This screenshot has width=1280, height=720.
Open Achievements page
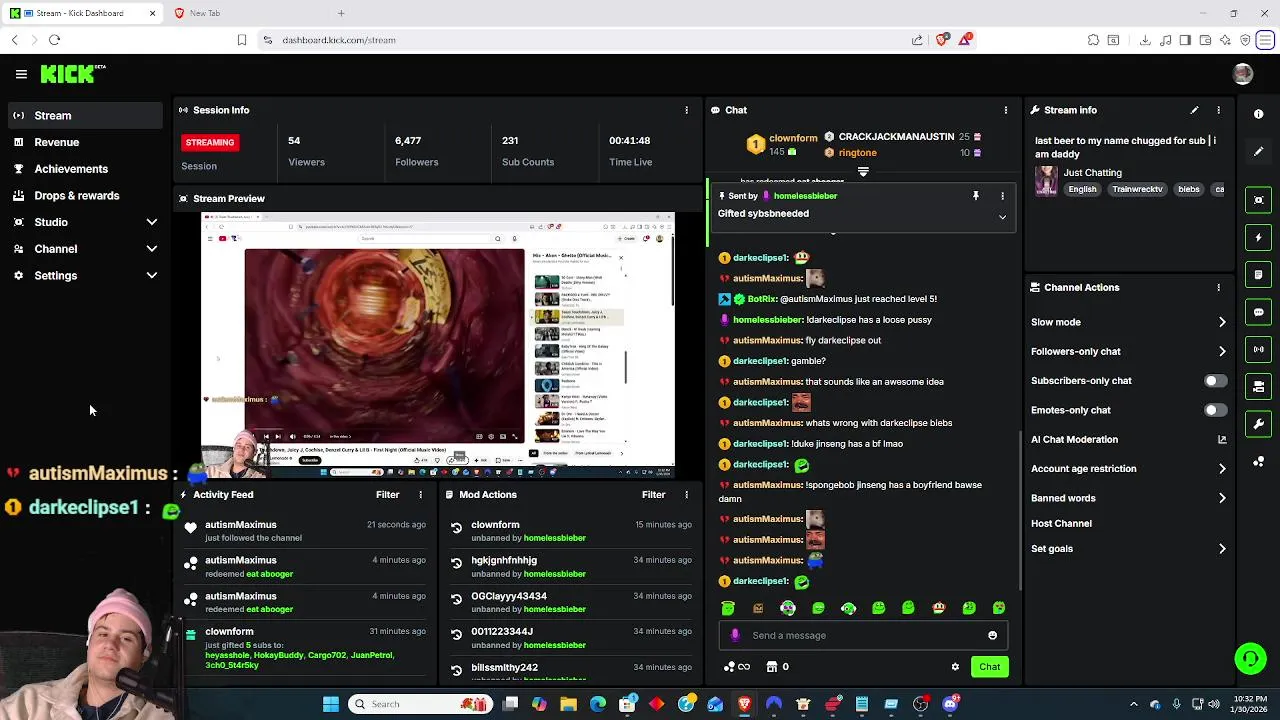[84, 169]
